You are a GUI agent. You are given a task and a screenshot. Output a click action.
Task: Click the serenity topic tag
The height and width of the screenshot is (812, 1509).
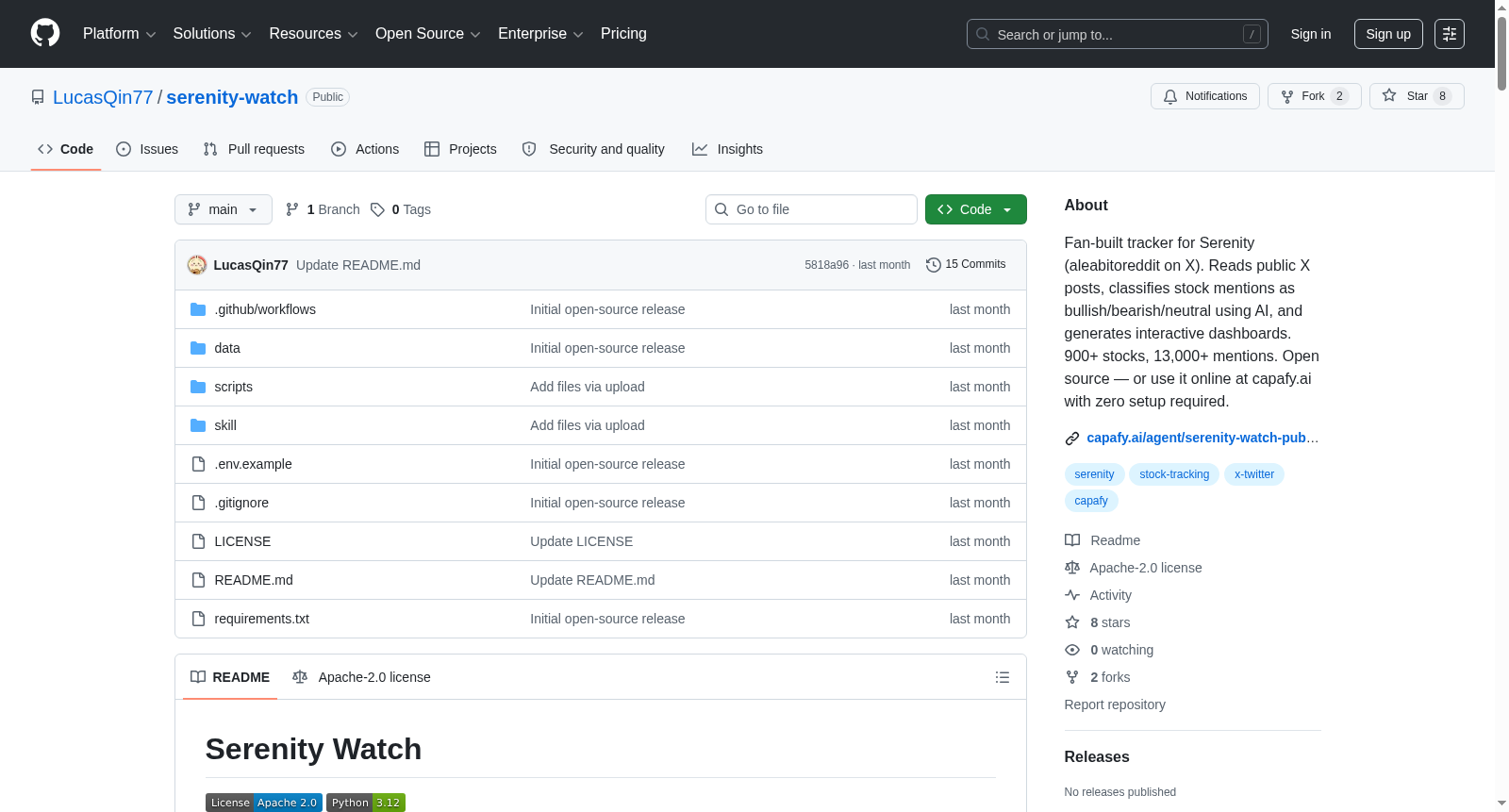1094,474
